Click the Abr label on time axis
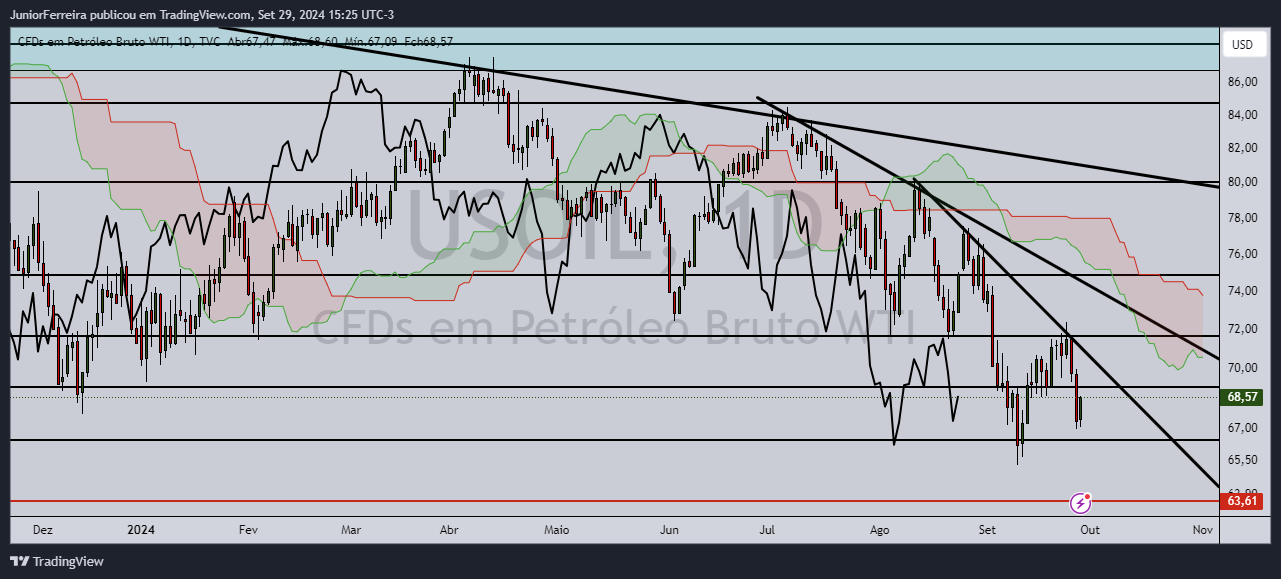 pyautogui.click(x=449, y=530)
